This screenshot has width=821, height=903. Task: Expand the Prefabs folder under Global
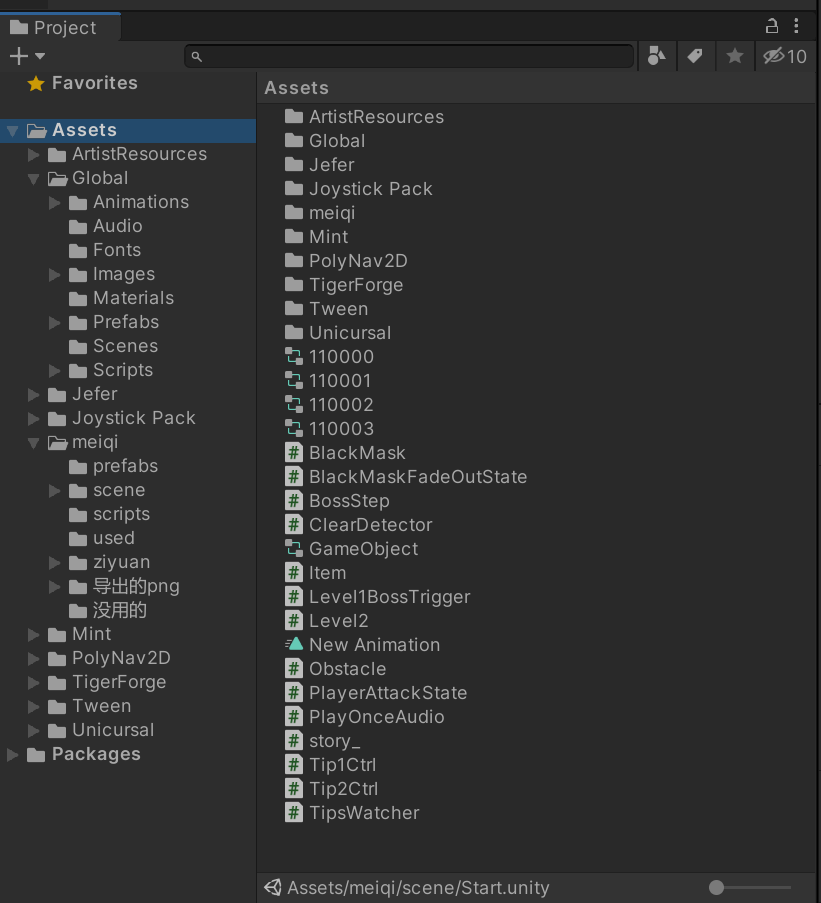point(55,322)
